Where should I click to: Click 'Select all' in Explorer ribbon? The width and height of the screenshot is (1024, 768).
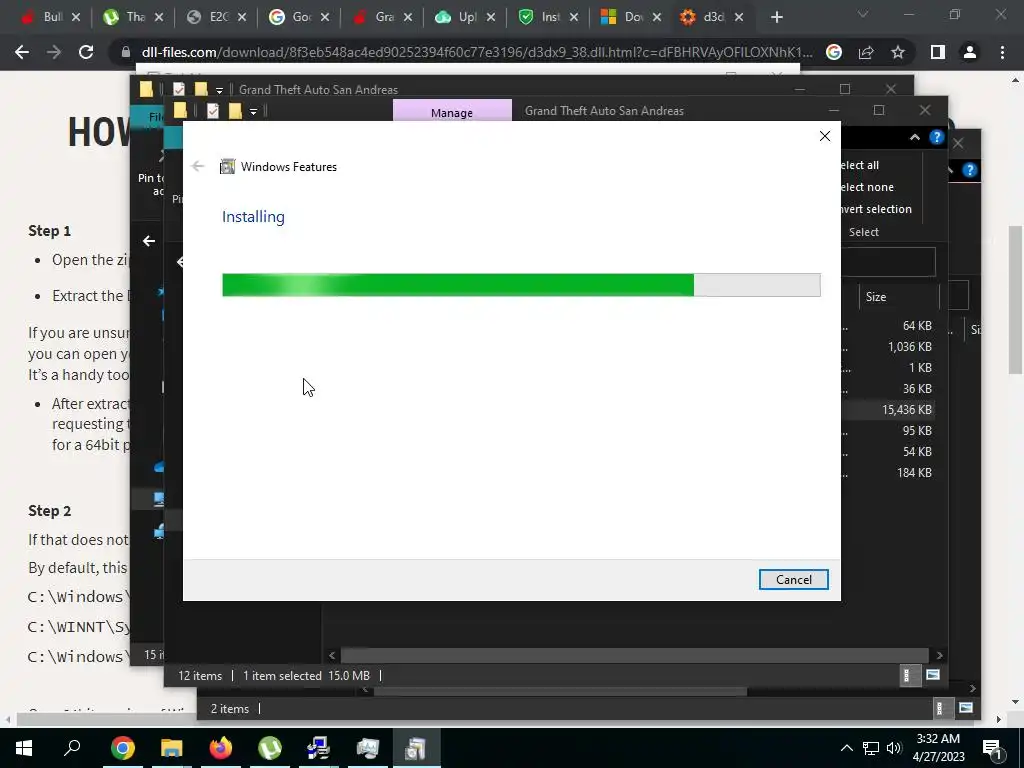coord(860,165)
